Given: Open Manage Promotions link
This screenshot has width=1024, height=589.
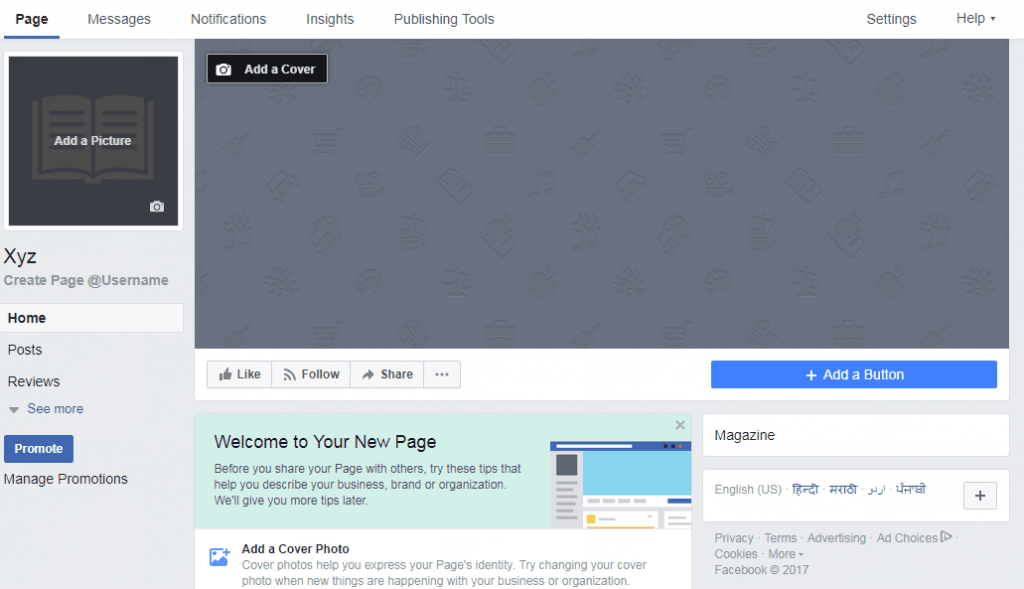Looking at the screenshot, I should (x=66, y=479).
